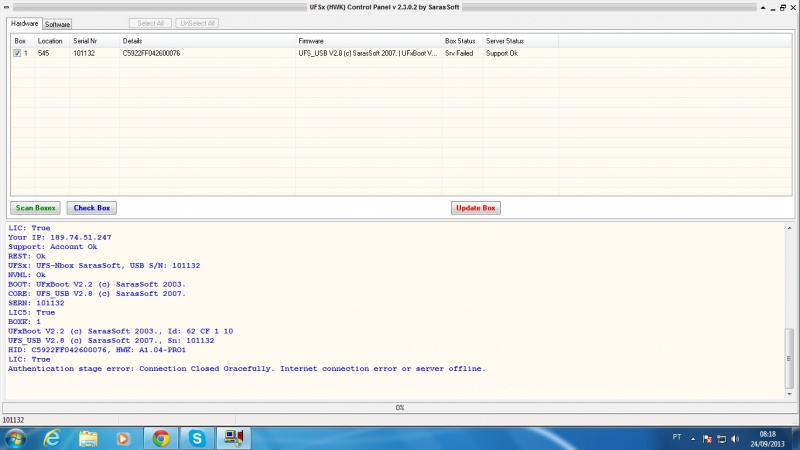Click the status bar serial 101132
Image resolution: width=800 pixels, height=450 pixels.
pyautogui.click(x=13, y=420)
